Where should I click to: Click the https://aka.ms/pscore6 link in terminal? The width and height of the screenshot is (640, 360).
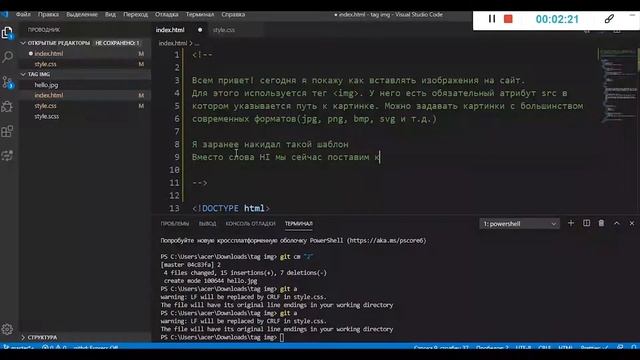coord(387,240)
